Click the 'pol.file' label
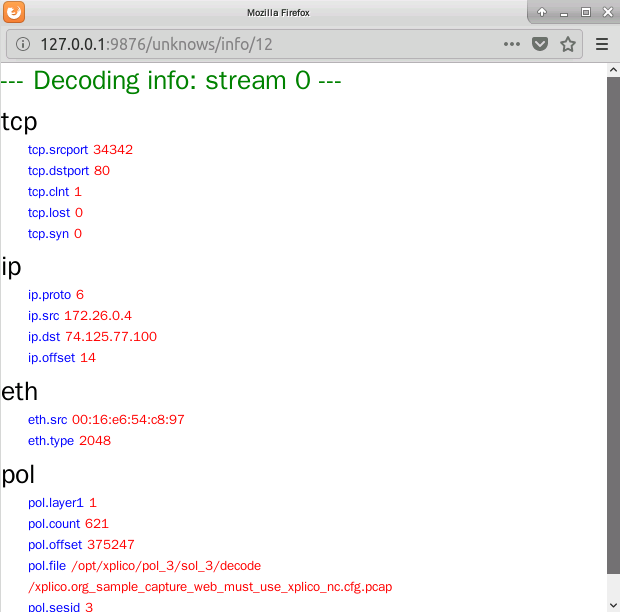This screenshot has height=612, width=620. tap(47, 566)
